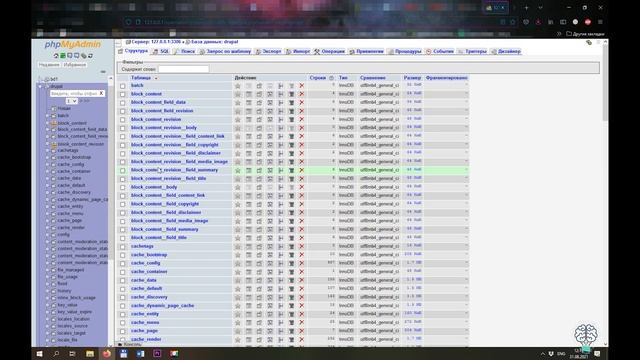Focus the Содержит слово filter field
640x360 pixels.
(183, 69)
